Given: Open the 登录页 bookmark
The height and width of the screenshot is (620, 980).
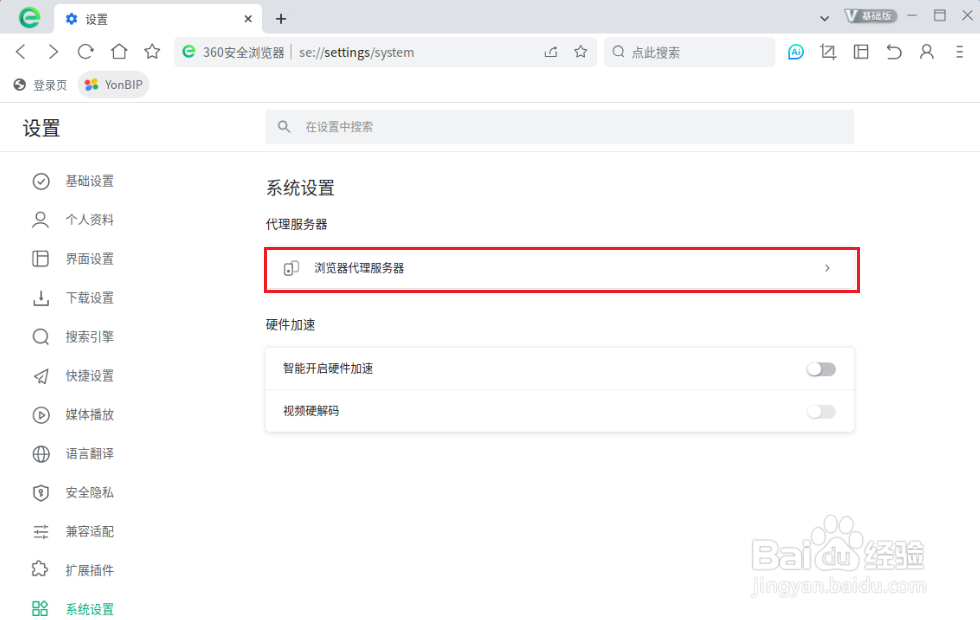Looking at the screenshot, I should [41, 85].
